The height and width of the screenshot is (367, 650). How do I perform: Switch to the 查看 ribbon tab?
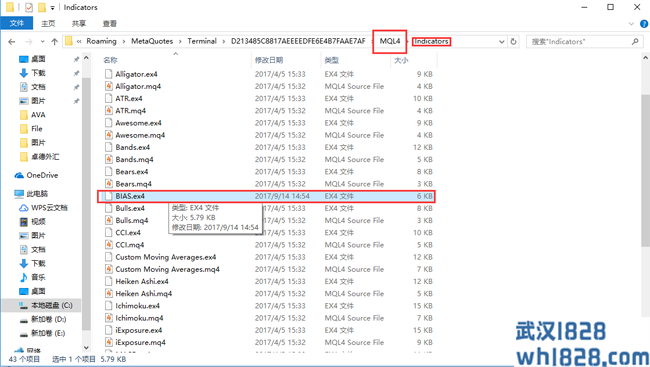click(110, 23)
